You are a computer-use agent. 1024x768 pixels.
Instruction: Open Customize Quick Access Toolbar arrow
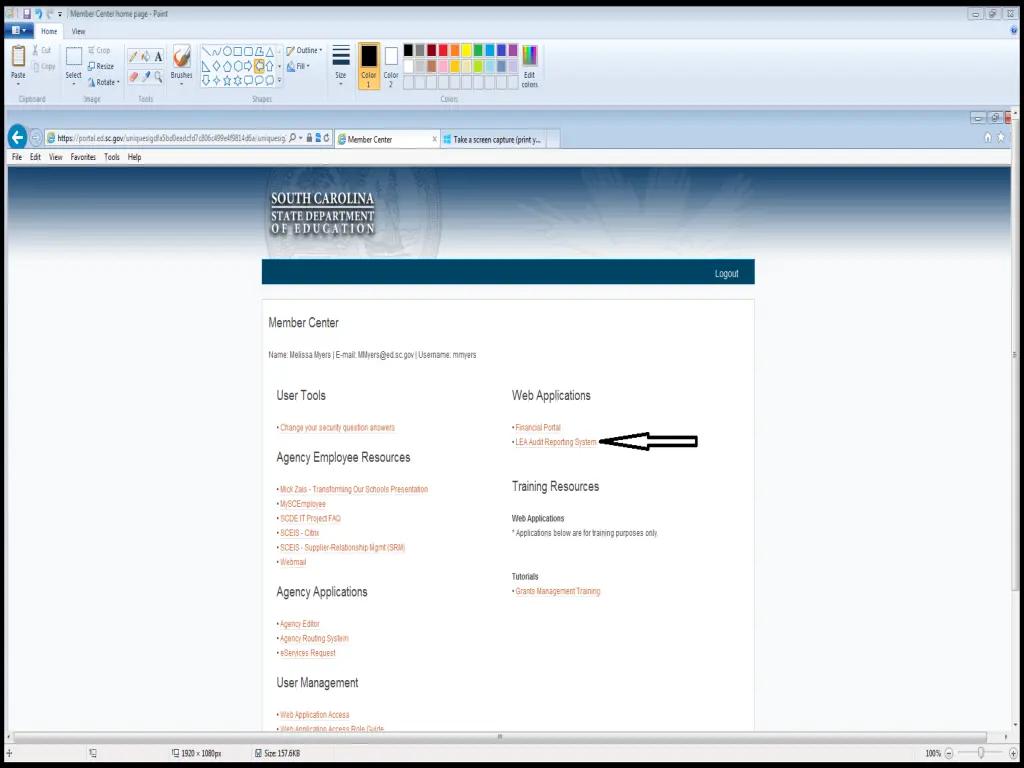pyautogui.click(x=60, y=14)
